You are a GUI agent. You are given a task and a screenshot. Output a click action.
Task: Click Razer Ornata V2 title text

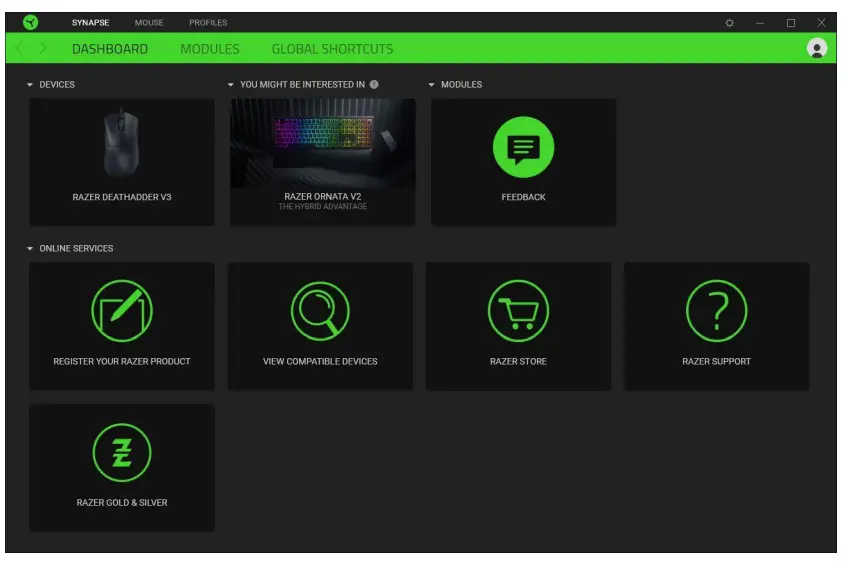tap(323, 196)
